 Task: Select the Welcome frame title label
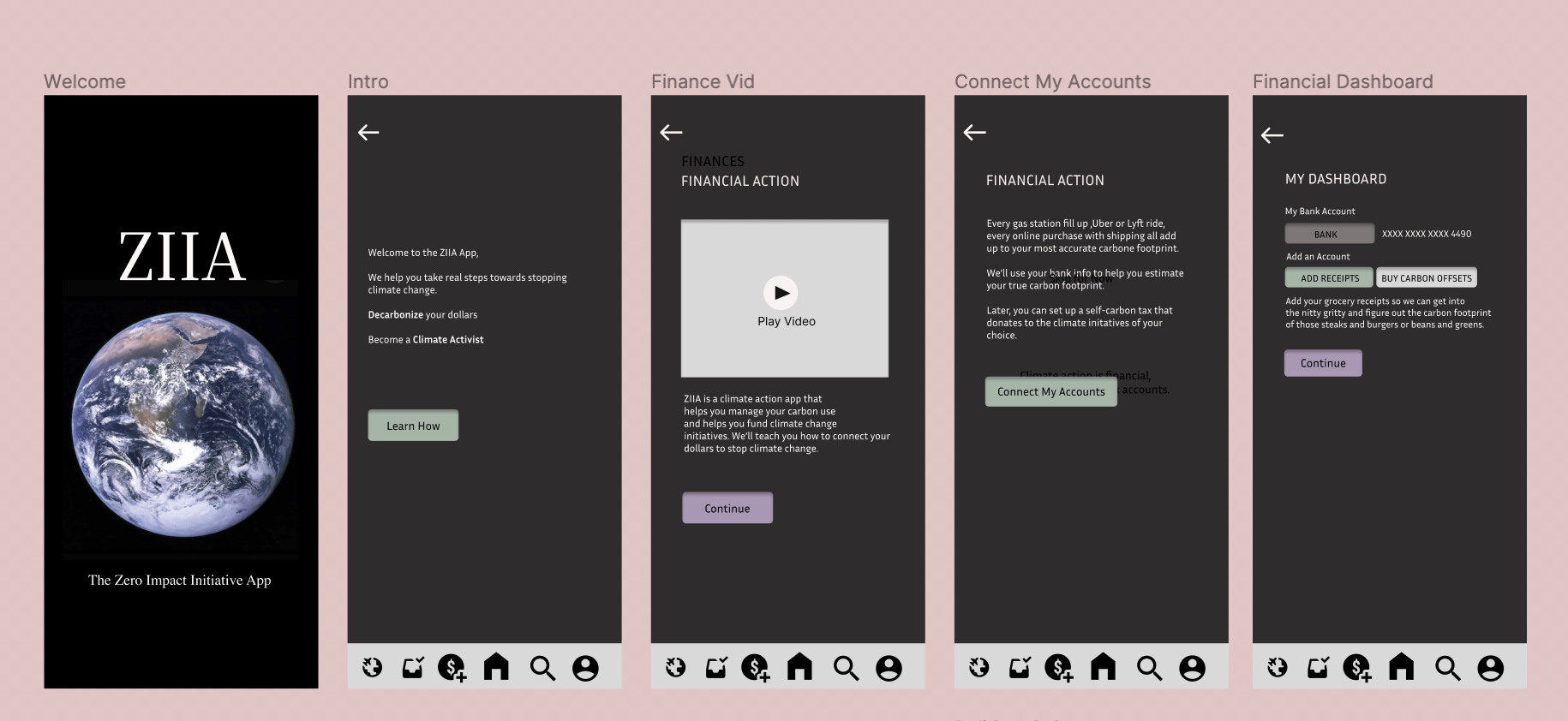click(85, 81)
